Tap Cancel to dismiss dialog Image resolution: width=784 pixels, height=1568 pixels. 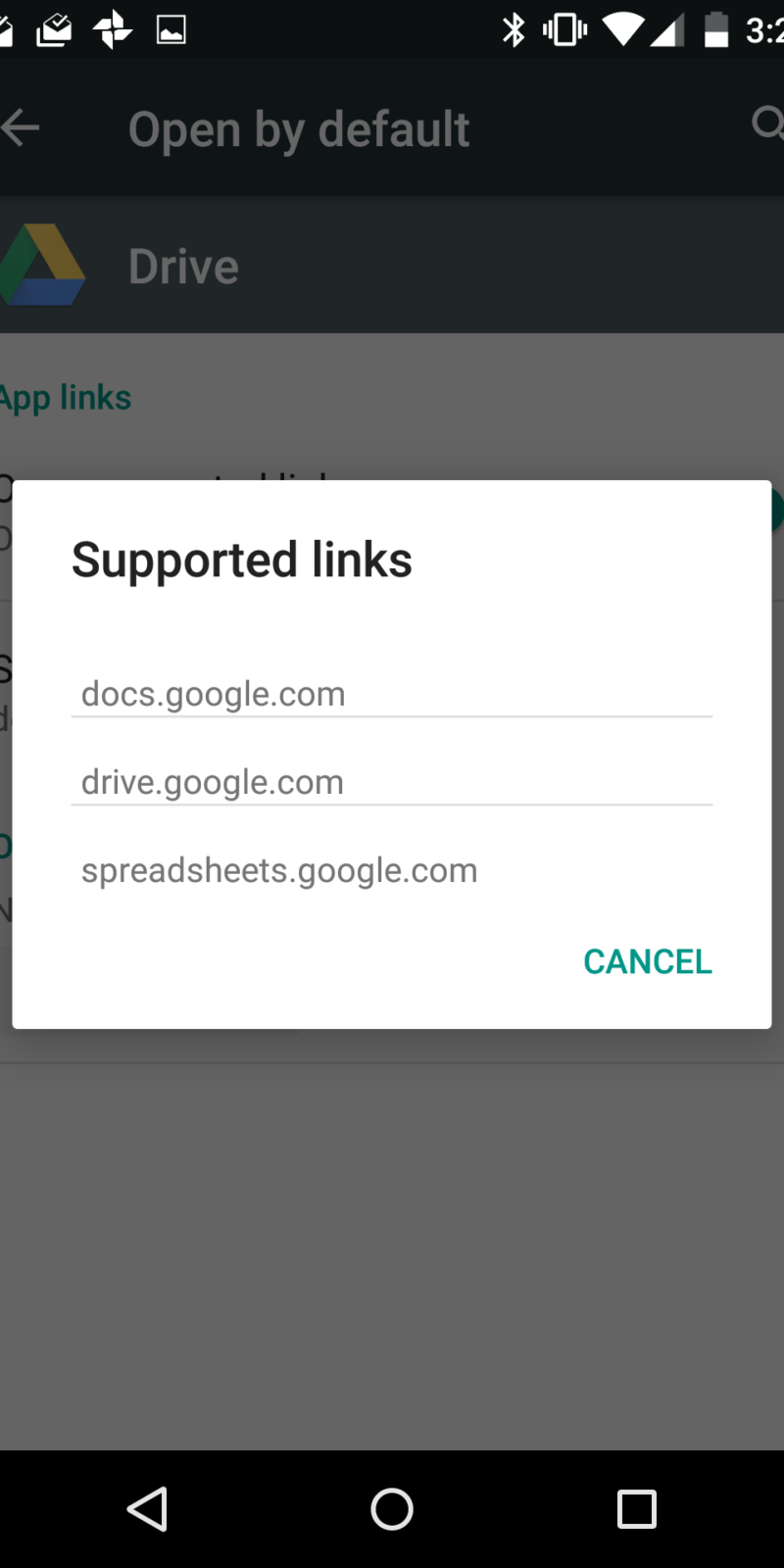[x=648, y=961]
